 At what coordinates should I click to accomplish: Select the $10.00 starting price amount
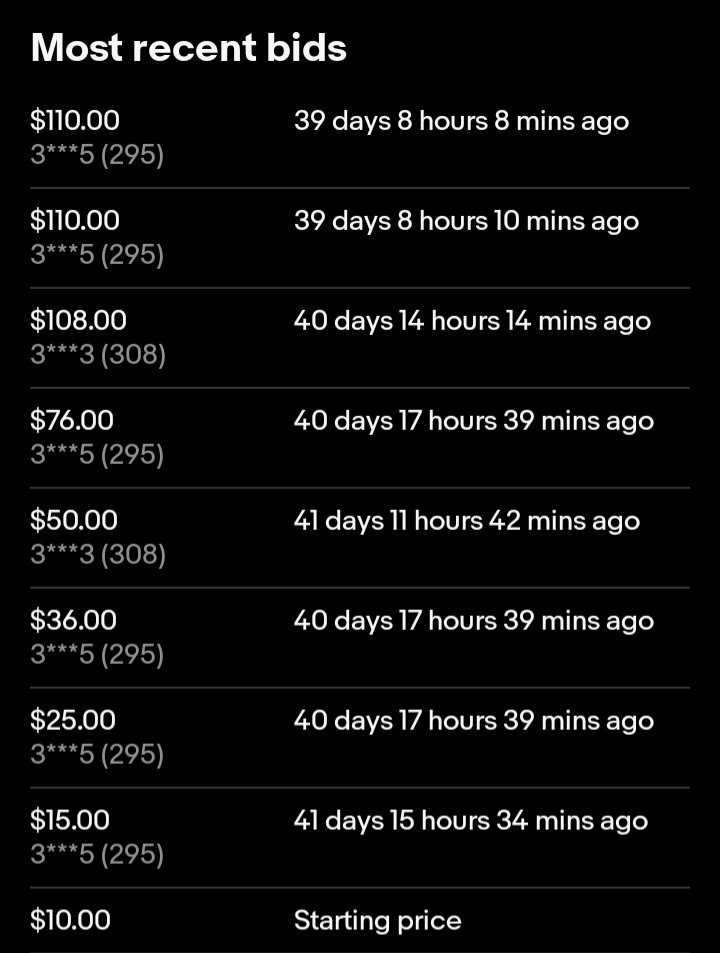[70, 920]
